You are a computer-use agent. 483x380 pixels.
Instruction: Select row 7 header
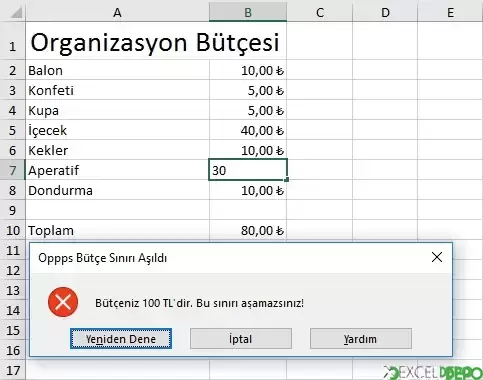[x=13, y=170]
